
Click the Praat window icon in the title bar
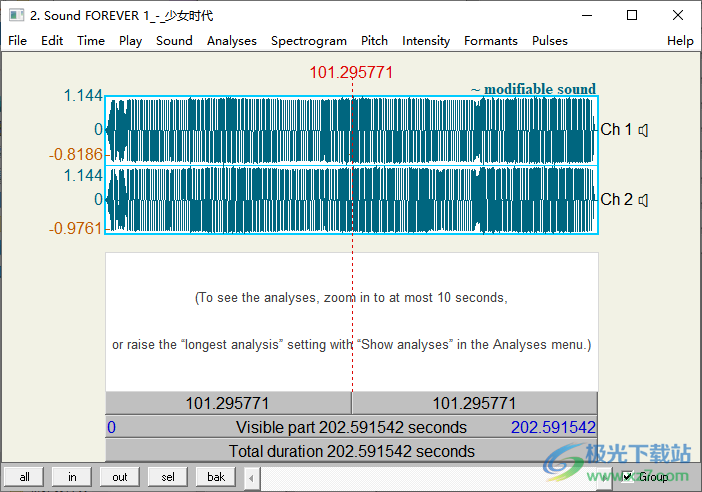[x=14, y=15]
